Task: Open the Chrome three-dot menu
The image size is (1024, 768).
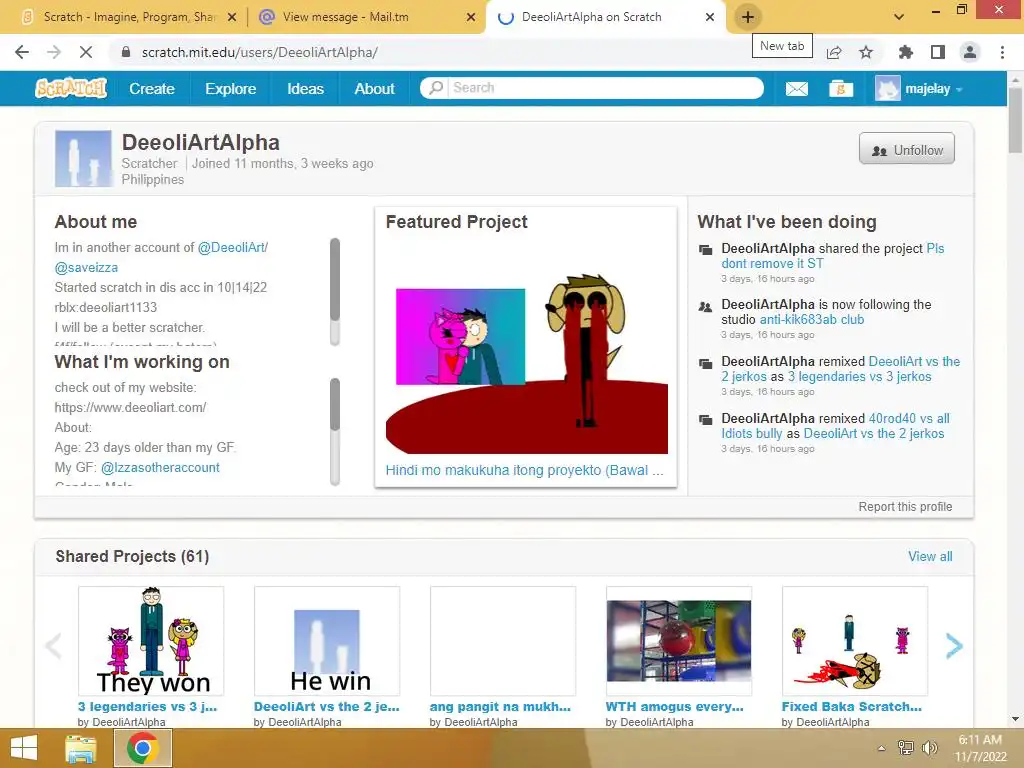Action: pyautogui.click(x=1002, y=52)
